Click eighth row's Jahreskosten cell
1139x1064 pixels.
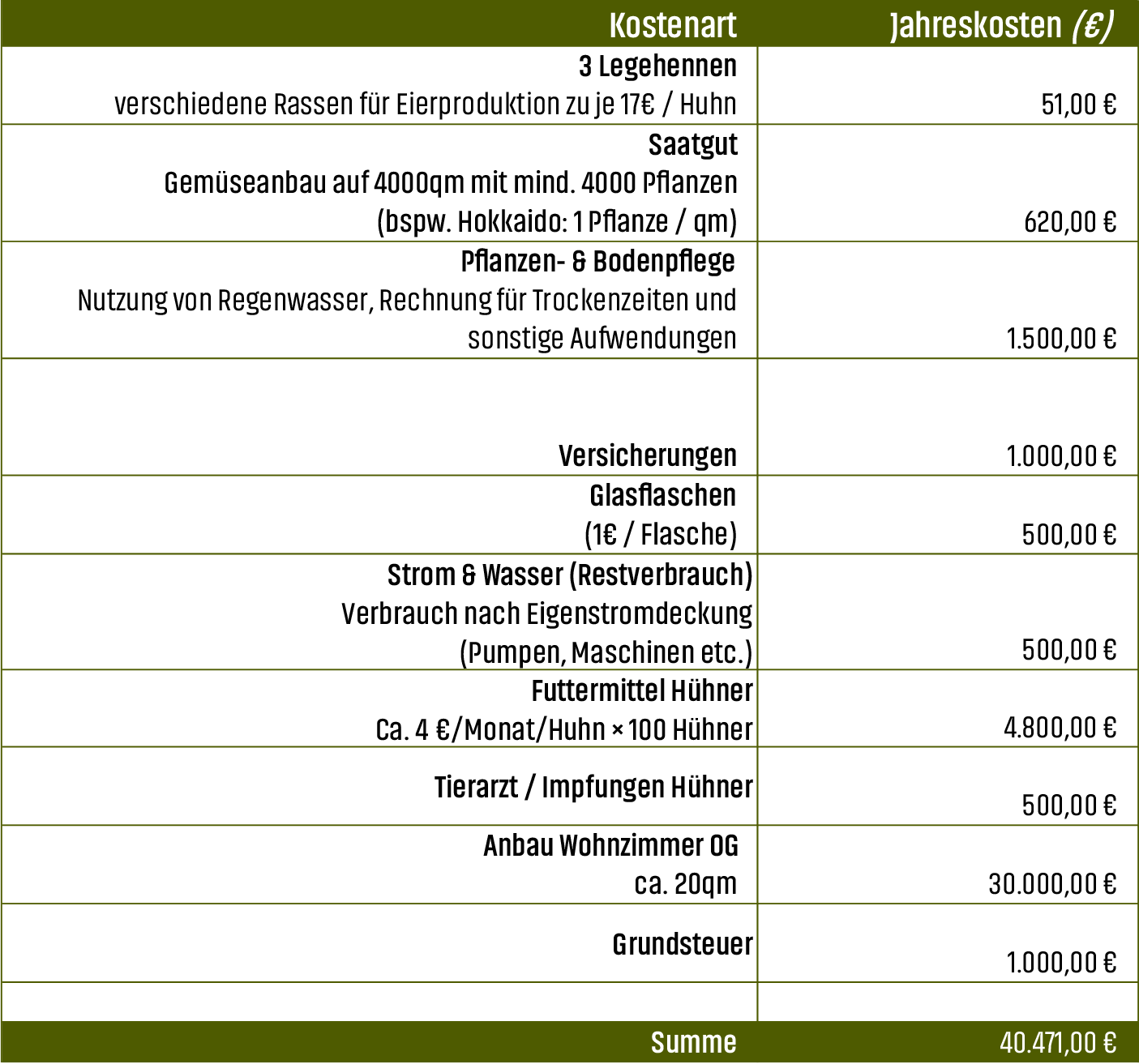pos(947,786)
